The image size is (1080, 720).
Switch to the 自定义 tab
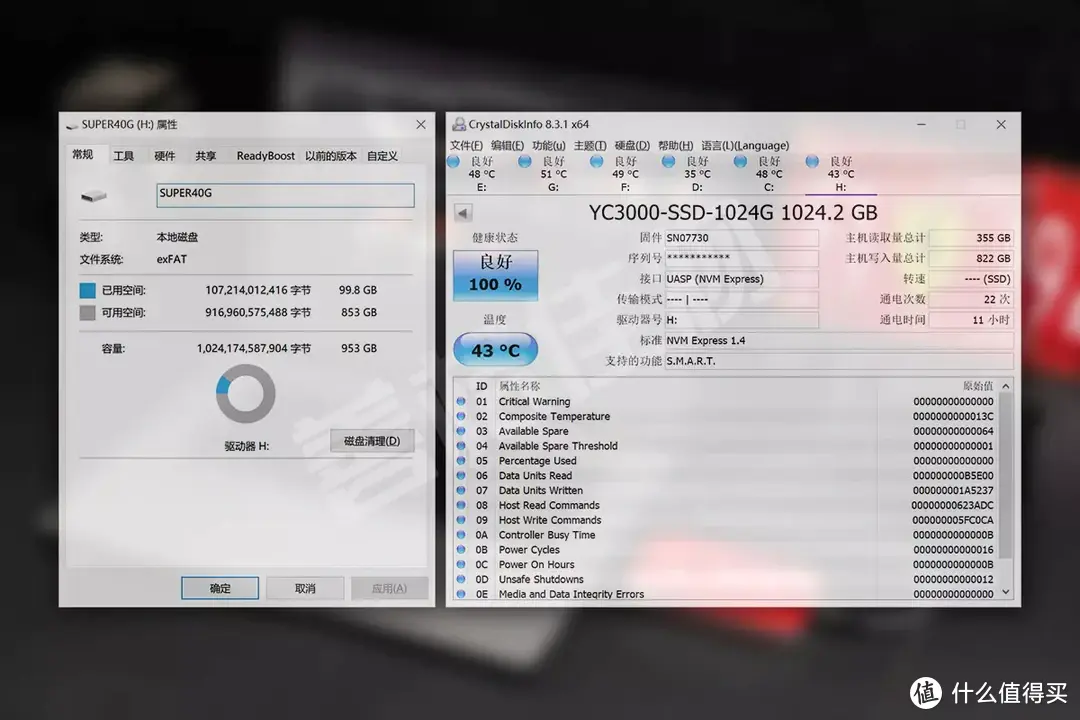tap(382, 156)
